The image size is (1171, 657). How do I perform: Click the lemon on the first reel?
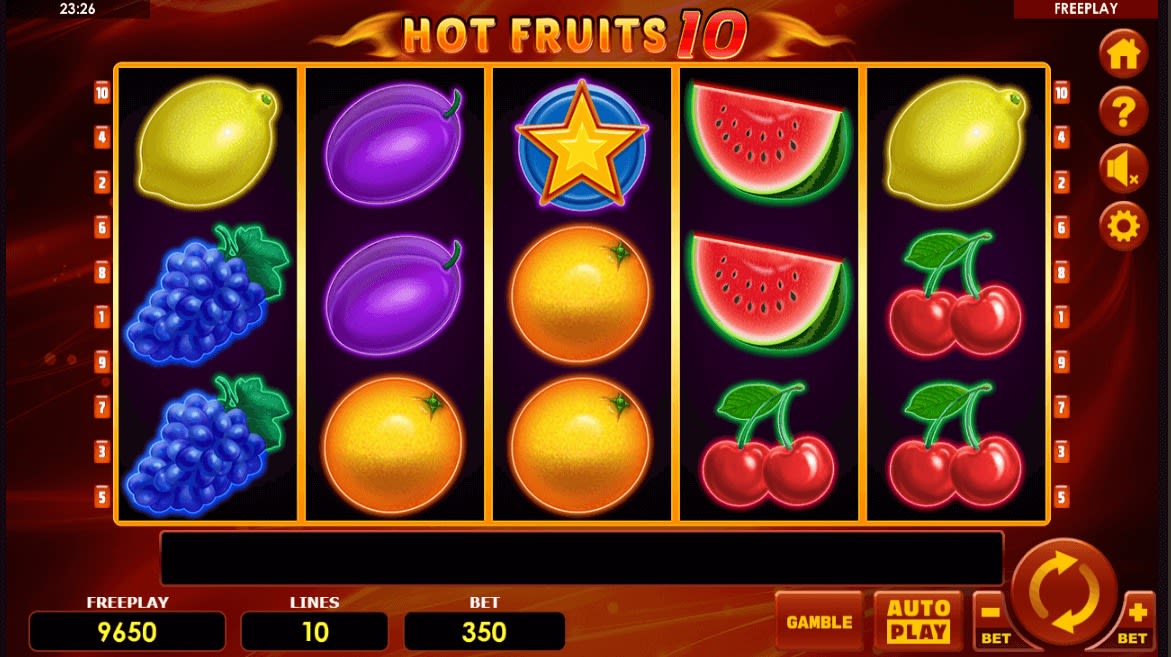coord(207,144)
